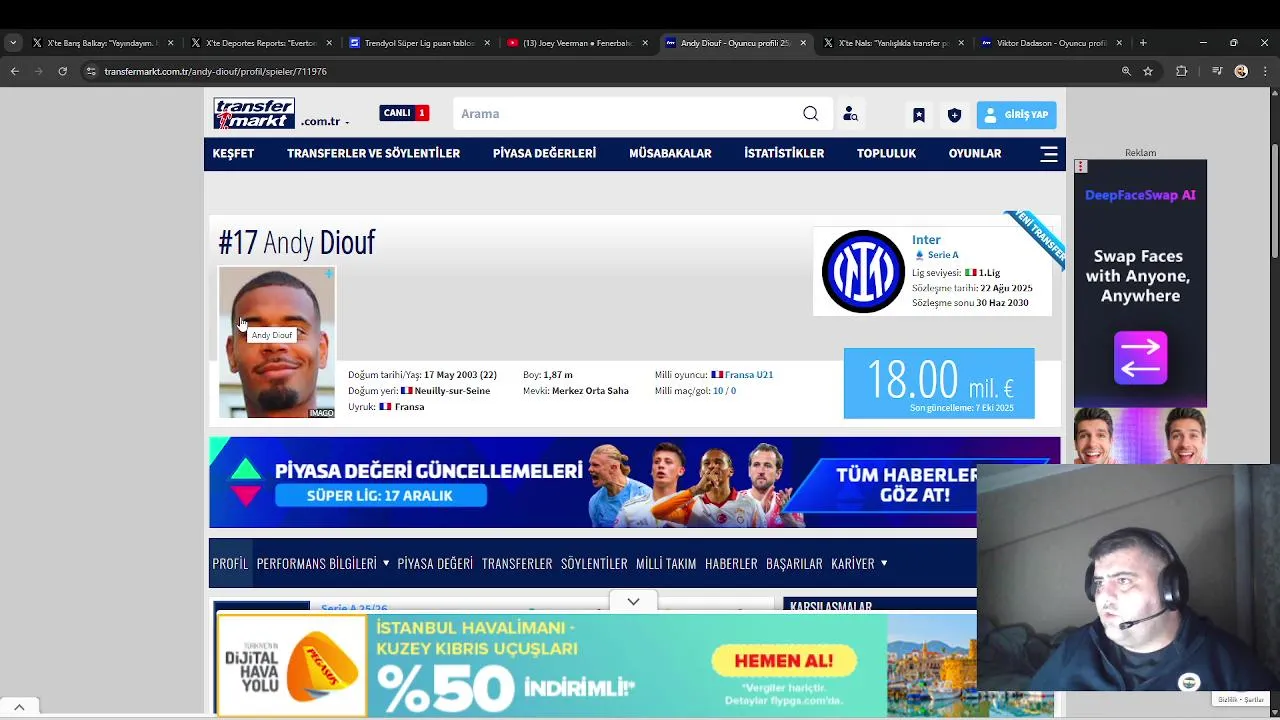Screen dimensions: 1280x720
Task: Open the TOPLULUK menu
Action: [x=886, y=153]
